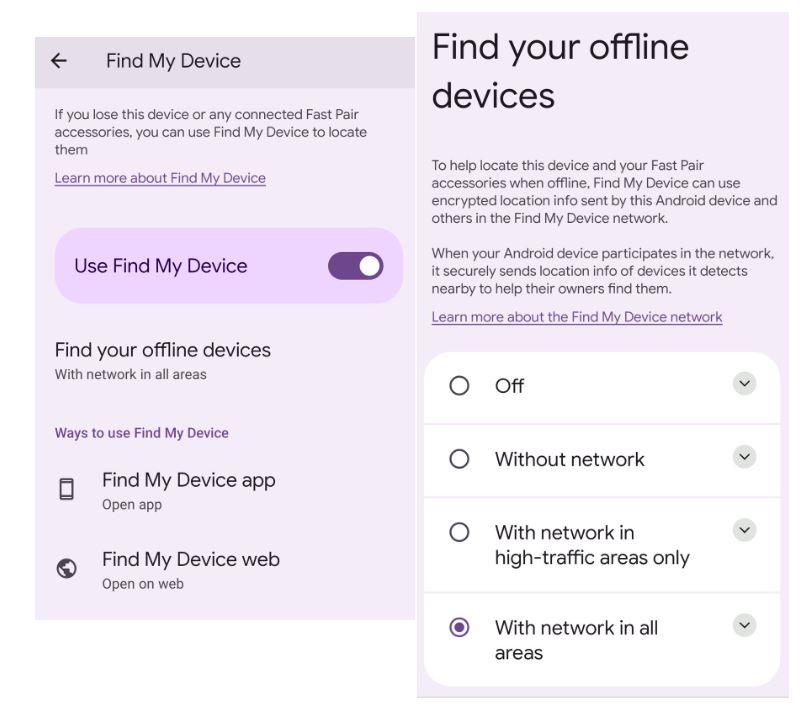
Task: Tap the Use Find My Device label
Action: [160, 266]
